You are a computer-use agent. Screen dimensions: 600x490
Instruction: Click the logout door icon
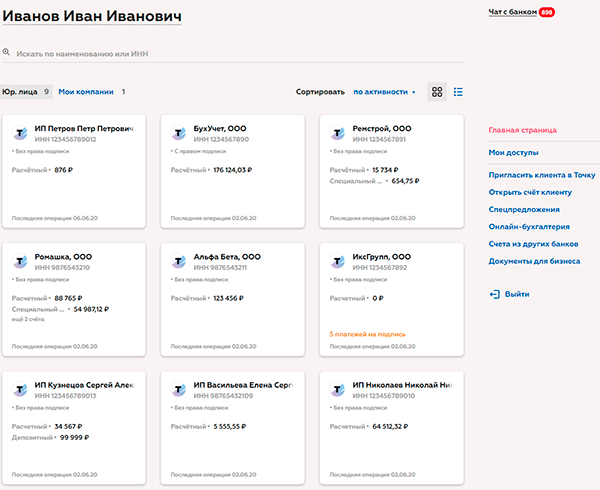pyautogui.click(x=494, y=294)
